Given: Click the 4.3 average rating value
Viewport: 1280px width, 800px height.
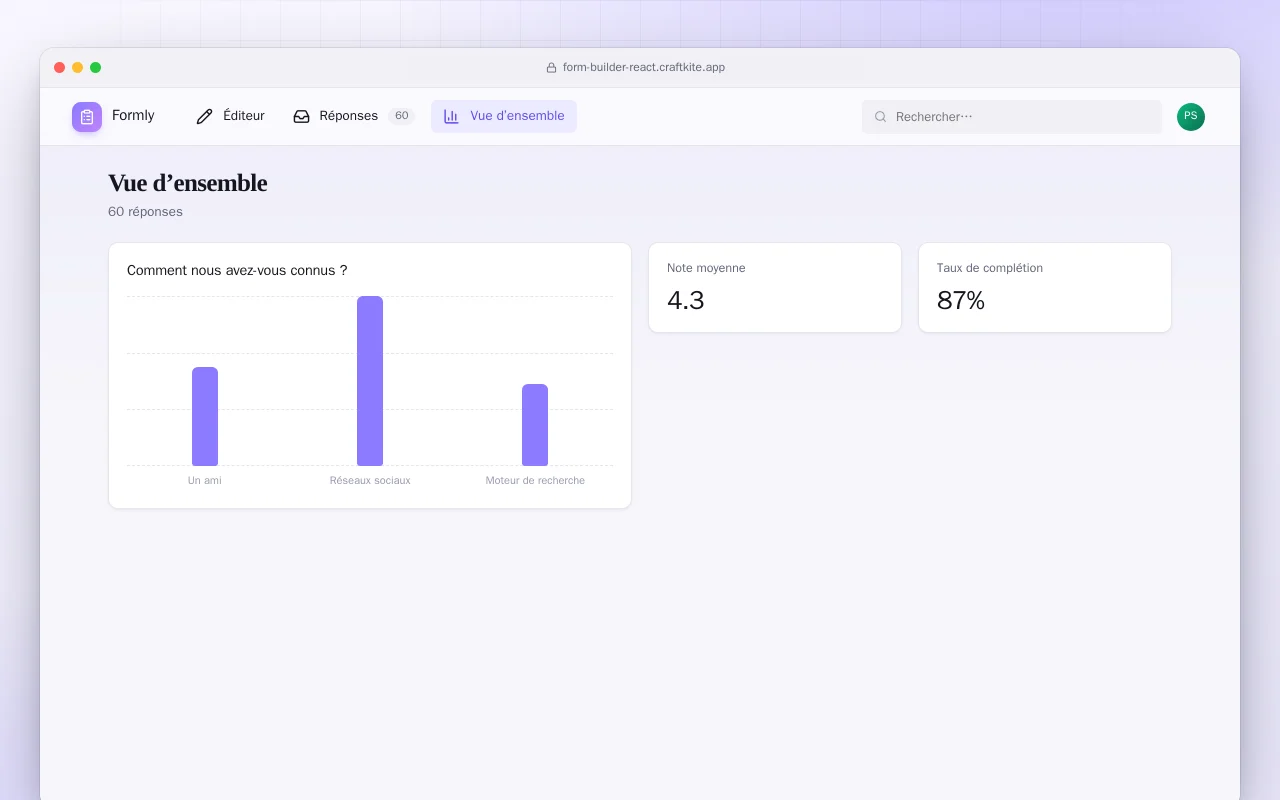Looking at the screenshot, I should (686, 300).
